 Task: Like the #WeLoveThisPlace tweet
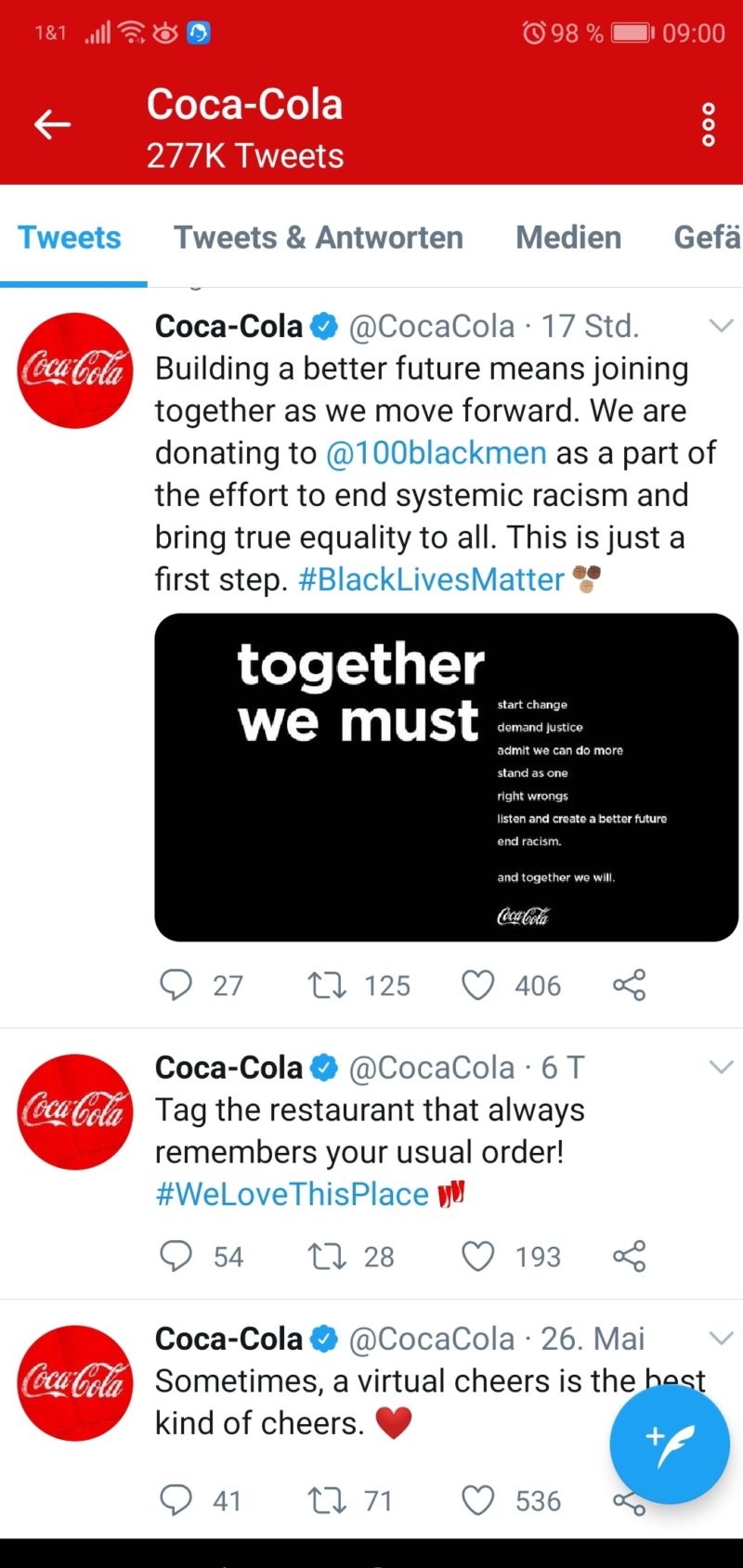coord(478,1255)
